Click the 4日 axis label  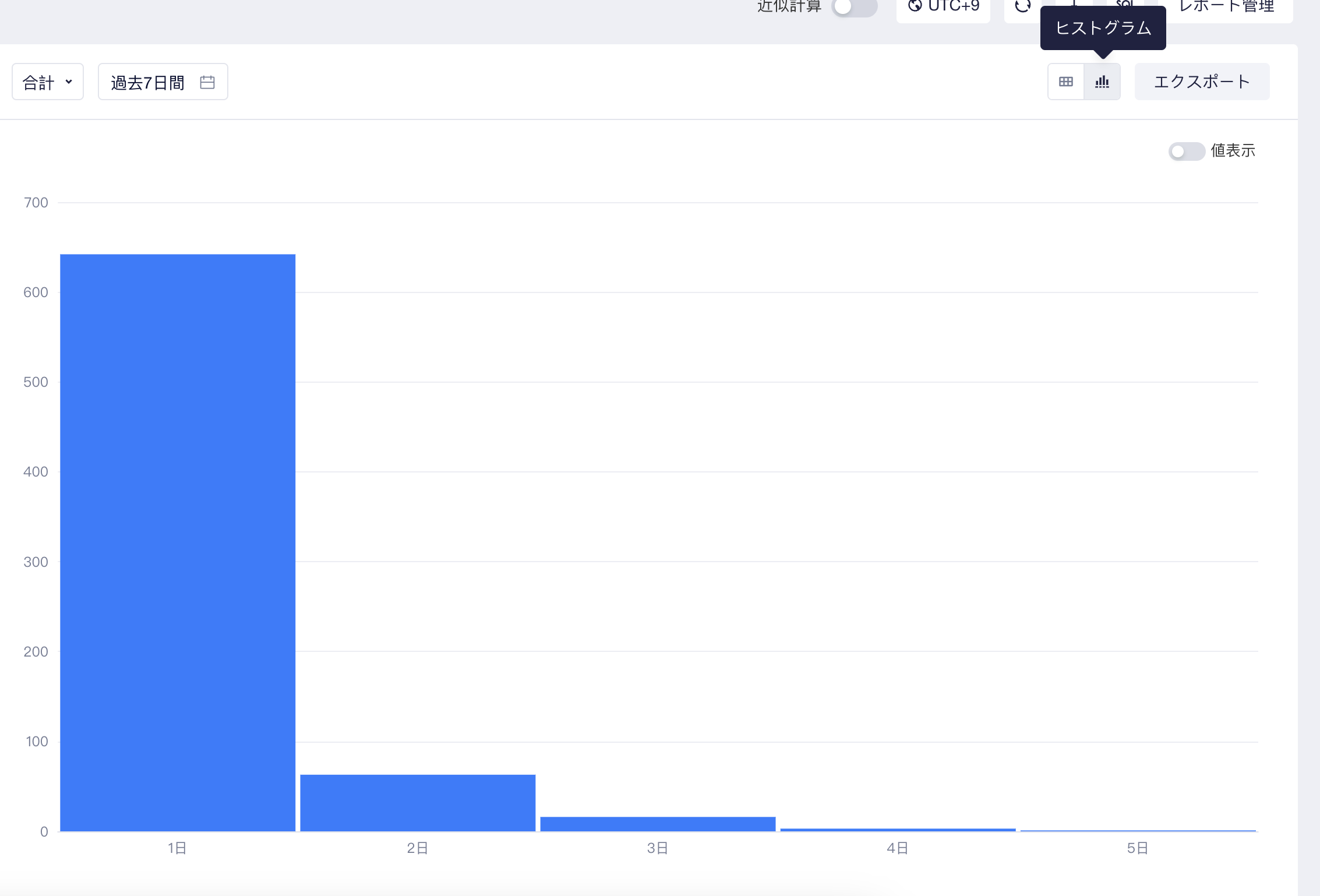[898, 848]
